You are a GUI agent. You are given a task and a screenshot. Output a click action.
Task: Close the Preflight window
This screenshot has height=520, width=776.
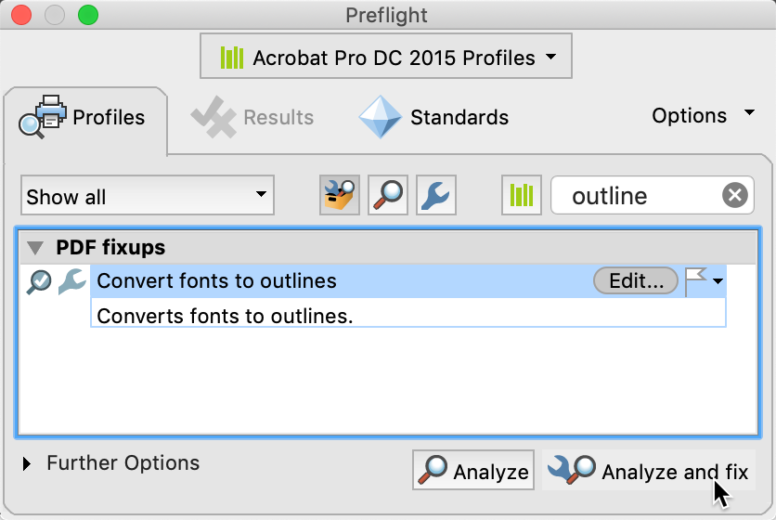pyautogui.click(x=21, y=14)
